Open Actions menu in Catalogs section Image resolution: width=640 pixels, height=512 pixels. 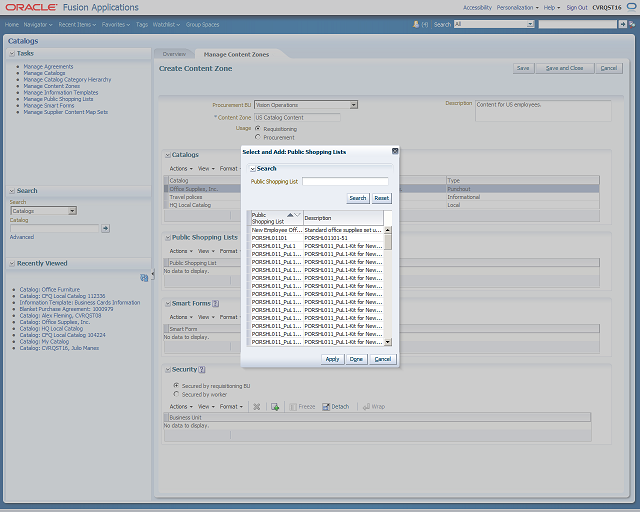[x=181, y=169]
